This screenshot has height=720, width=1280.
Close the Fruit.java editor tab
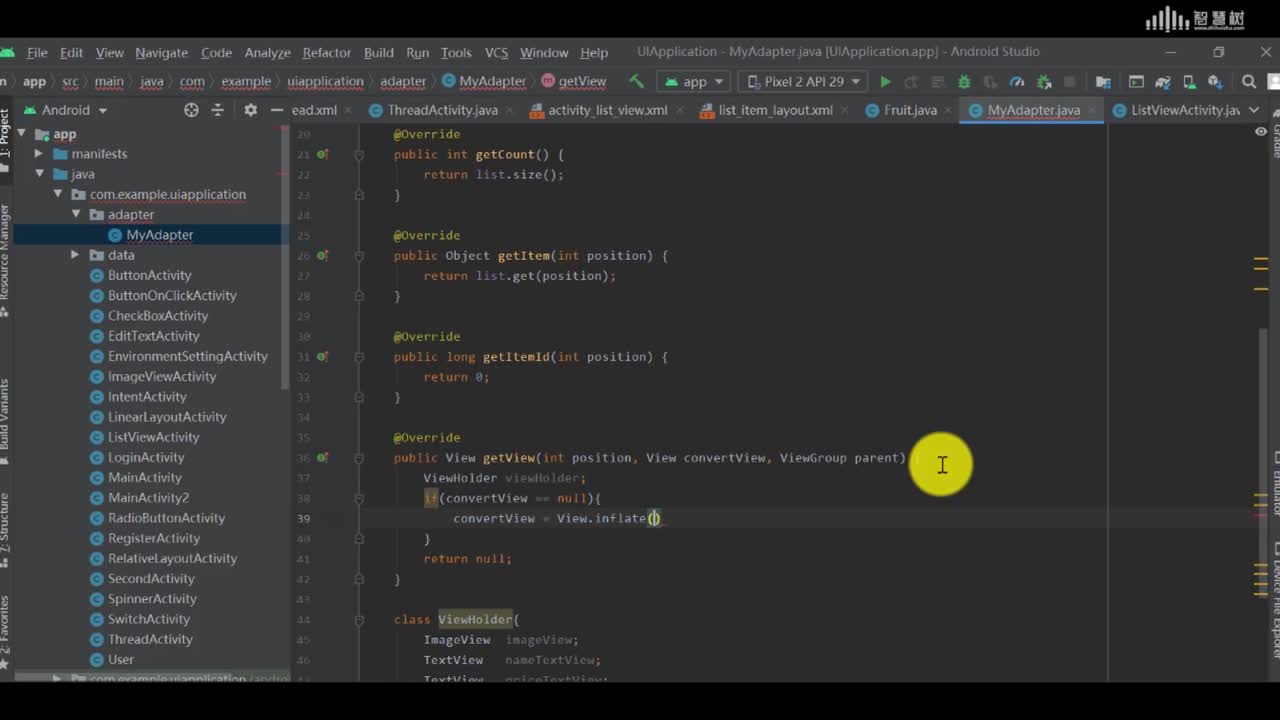pos(947,110)
